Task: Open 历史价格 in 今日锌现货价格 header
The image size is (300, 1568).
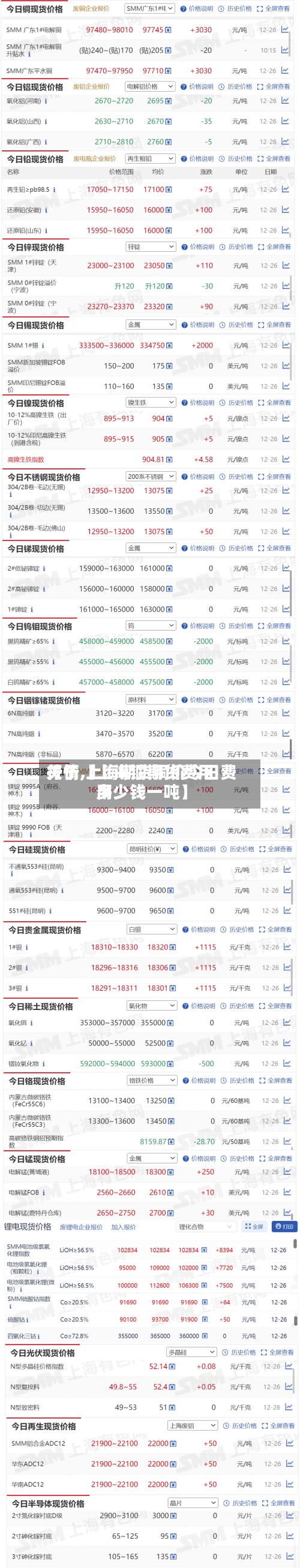Action: [236, 247]
